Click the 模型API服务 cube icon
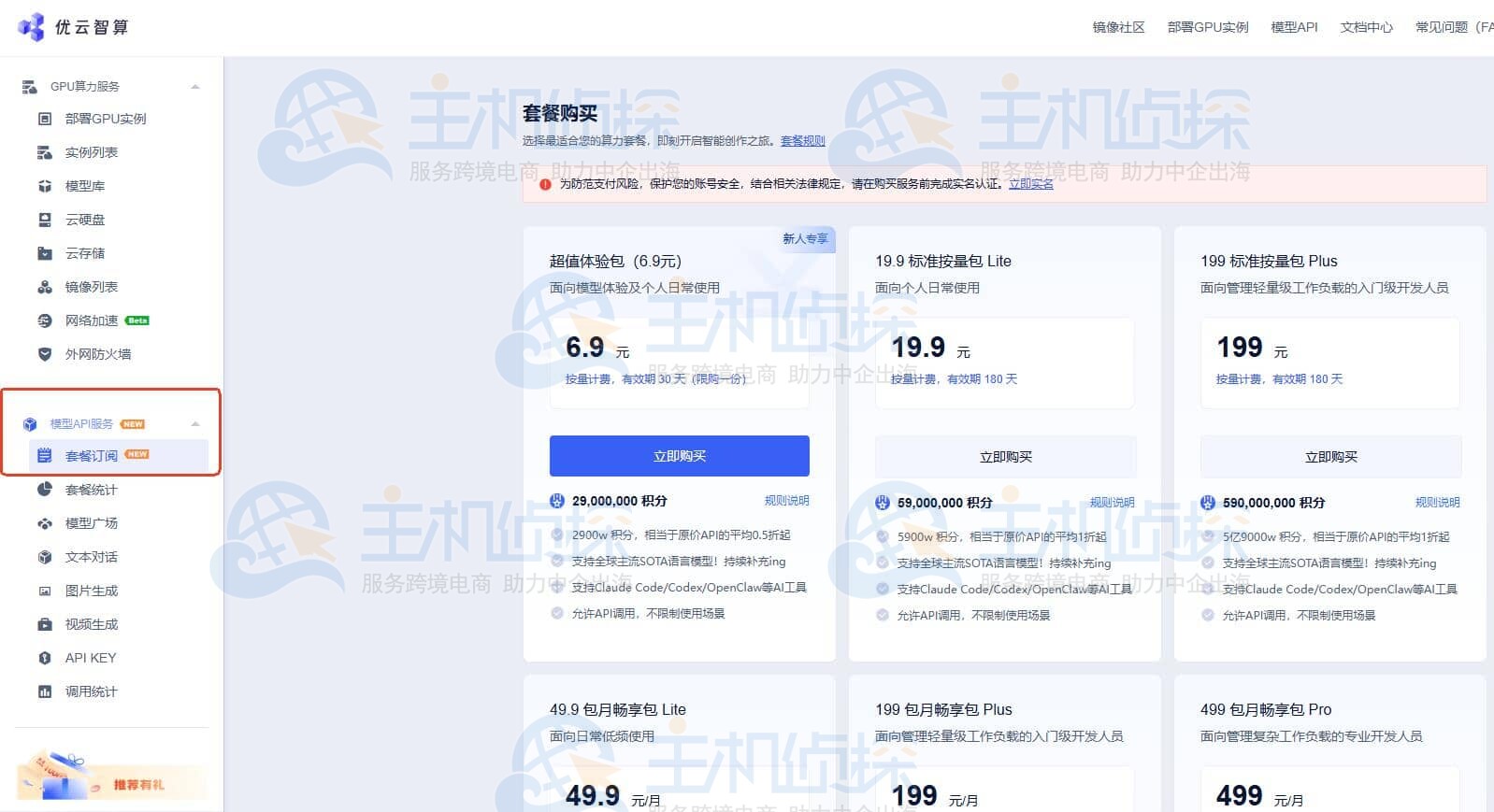Image resolution: width=1494 pixels, height=812 pixels. point(30,424)
